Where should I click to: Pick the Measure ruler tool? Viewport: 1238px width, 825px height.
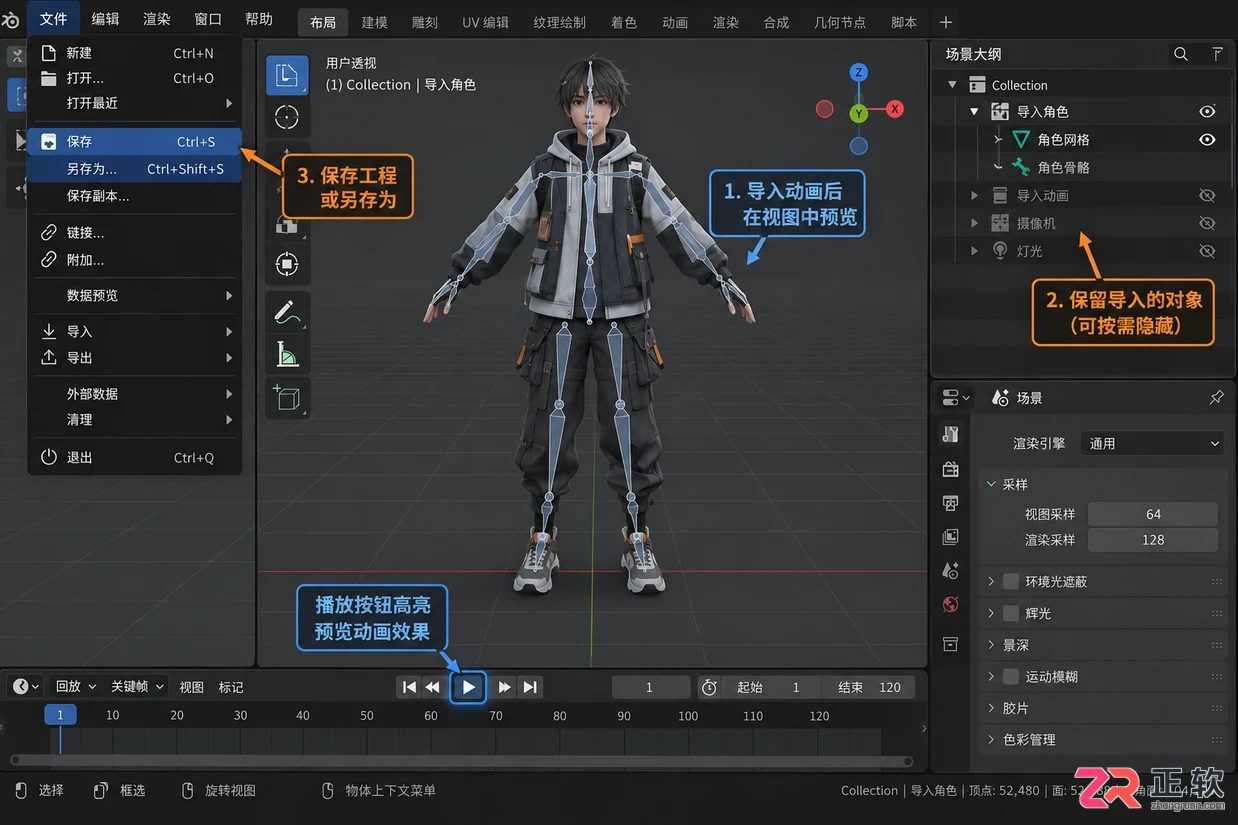click(287, 354)
